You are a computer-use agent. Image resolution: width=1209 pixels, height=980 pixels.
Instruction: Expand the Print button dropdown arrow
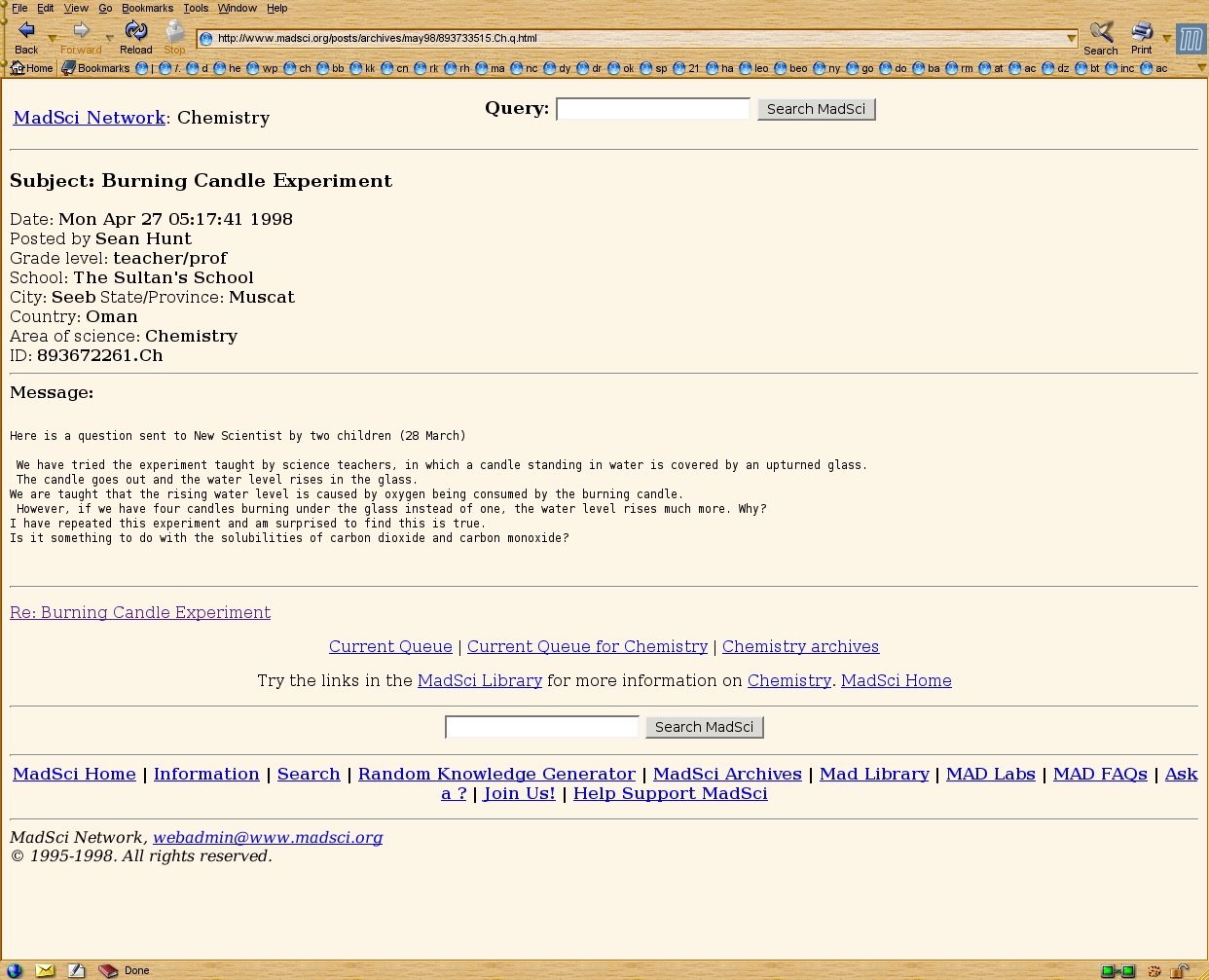tap(1166, 39)
